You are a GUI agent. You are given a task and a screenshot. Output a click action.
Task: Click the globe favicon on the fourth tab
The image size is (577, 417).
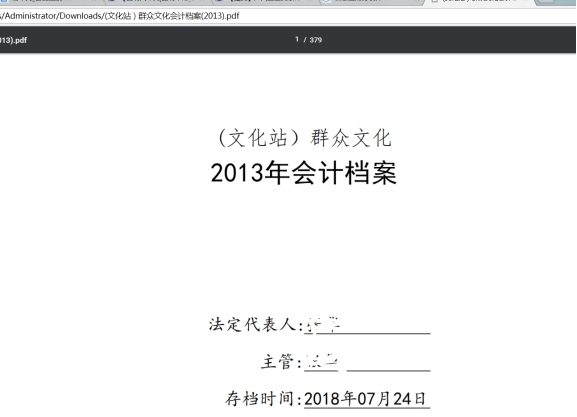coord(326,1)
